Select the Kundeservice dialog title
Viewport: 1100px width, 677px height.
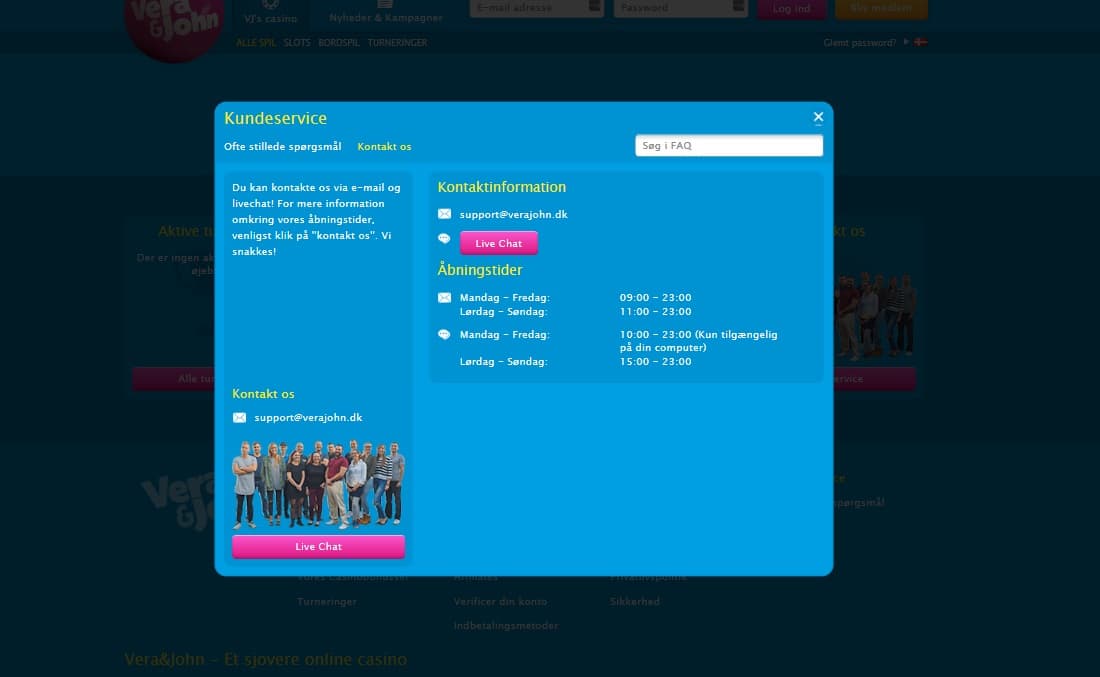(276, 118)
